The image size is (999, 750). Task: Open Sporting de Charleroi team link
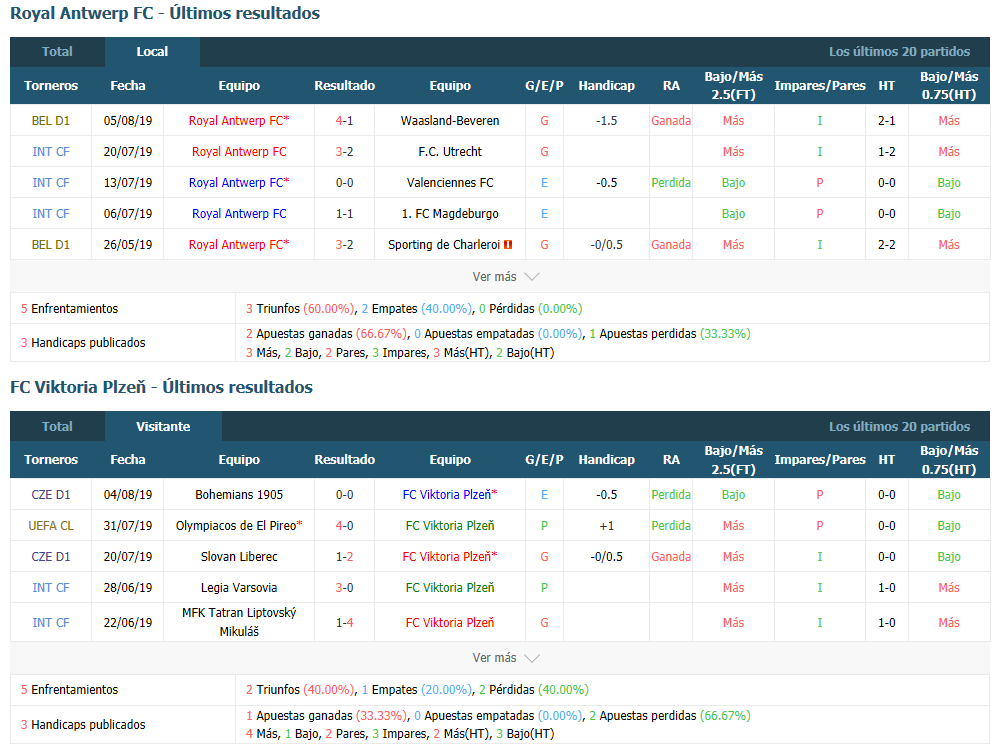(444, 245)
